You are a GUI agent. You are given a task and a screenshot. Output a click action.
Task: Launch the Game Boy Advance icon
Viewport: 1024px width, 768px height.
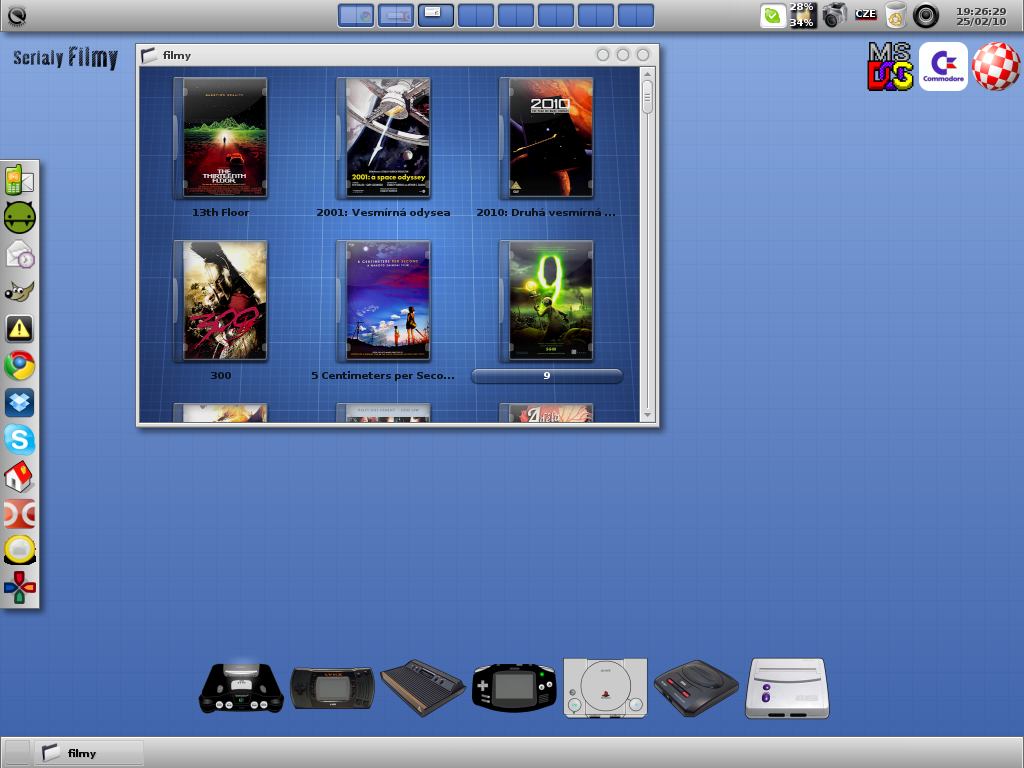[515, 688]
